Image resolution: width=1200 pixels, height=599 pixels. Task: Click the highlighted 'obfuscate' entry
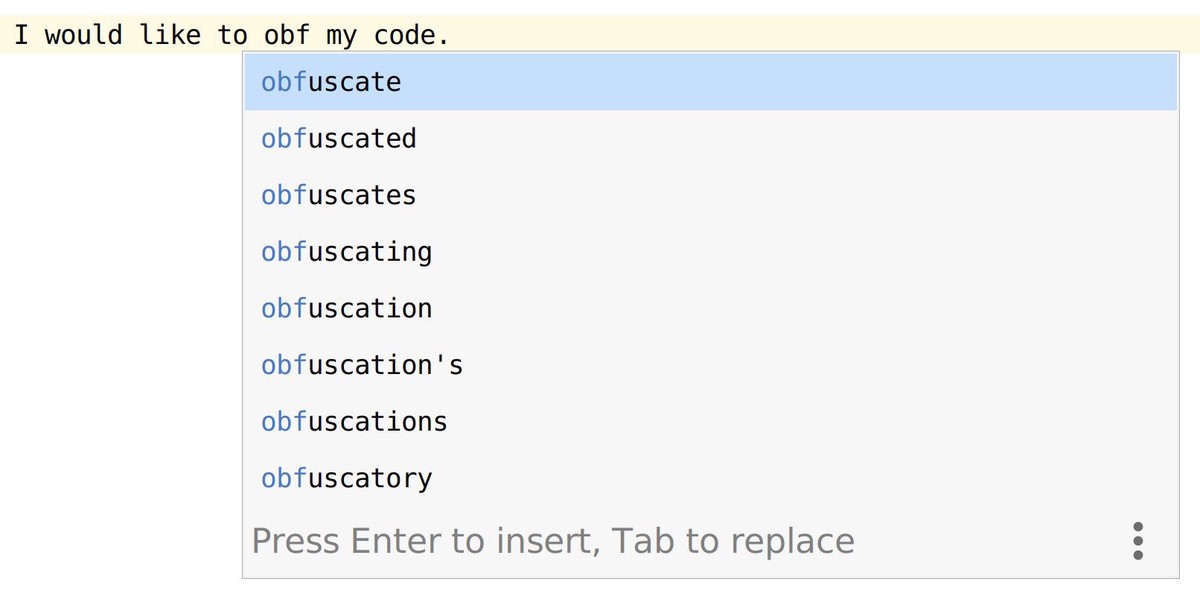tap(330, 82)
